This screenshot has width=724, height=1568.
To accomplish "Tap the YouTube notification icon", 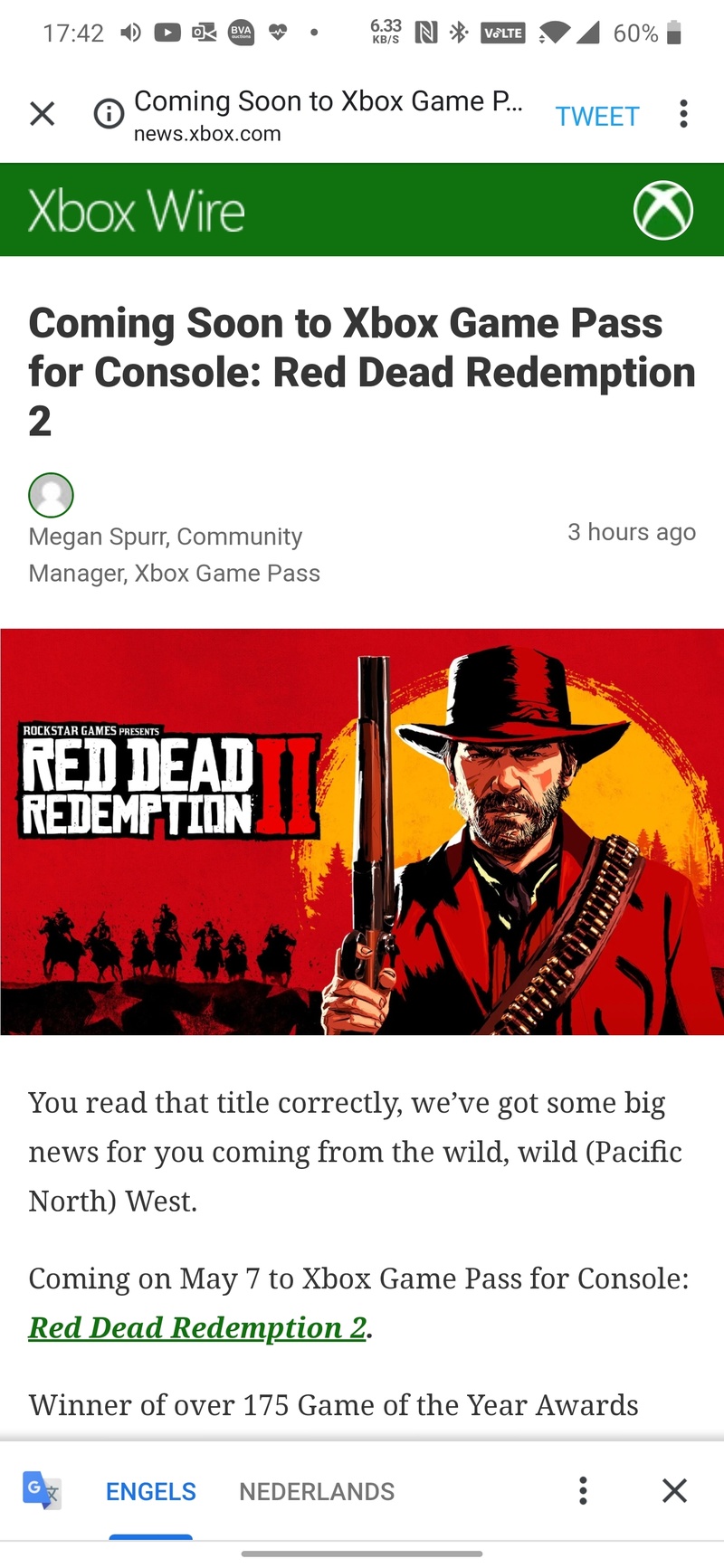I will click(167, 33).
